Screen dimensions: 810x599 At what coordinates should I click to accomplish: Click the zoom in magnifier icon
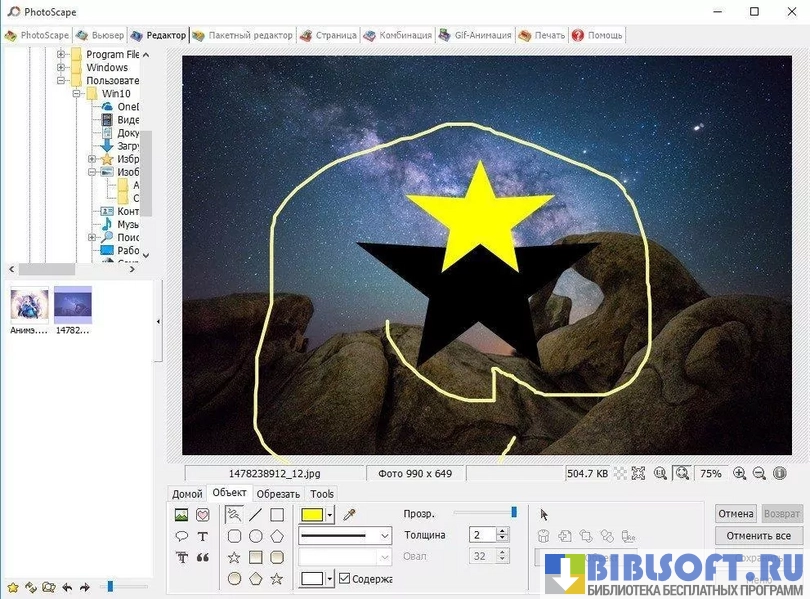click(x=739, y=473)
